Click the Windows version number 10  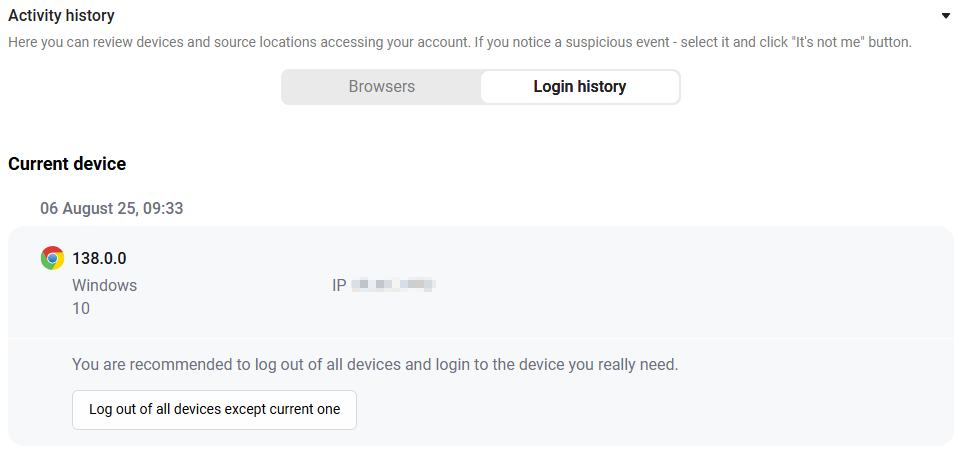coord(81,309)
